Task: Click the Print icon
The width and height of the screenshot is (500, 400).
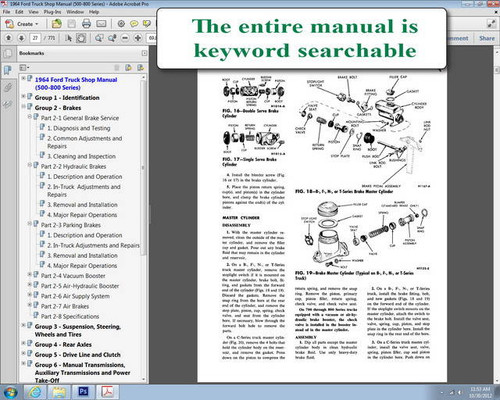Action: (86, 24)
